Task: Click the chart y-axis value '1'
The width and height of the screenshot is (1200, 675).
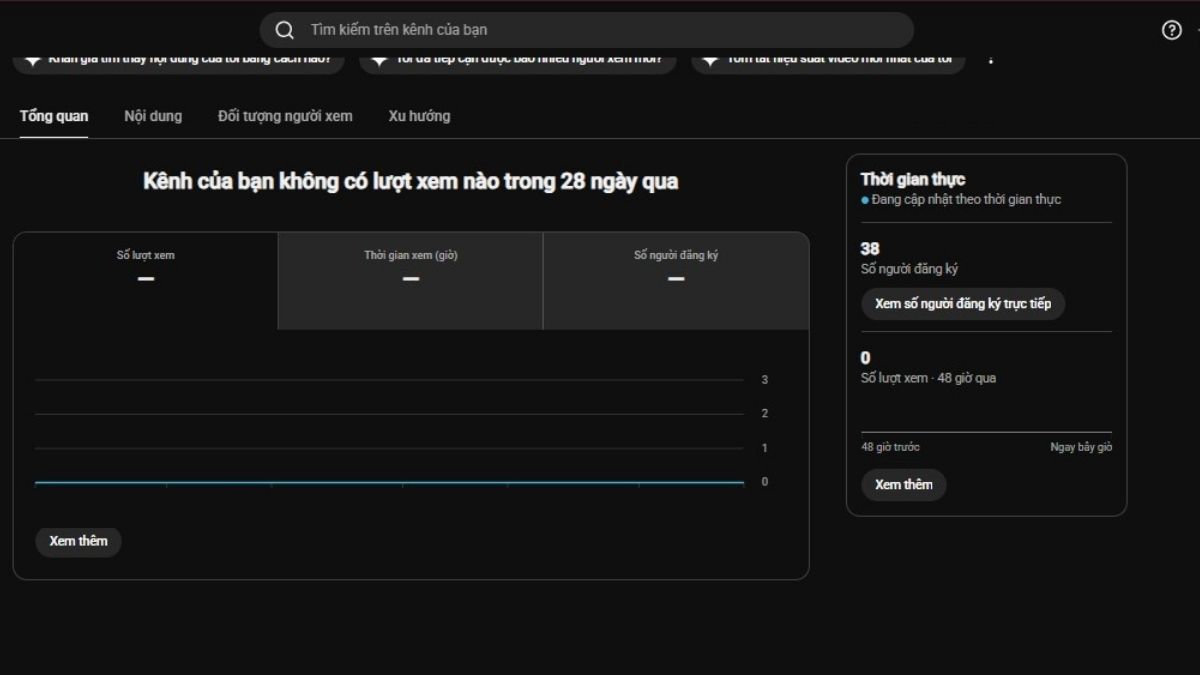Action: (x=765, y=448)
